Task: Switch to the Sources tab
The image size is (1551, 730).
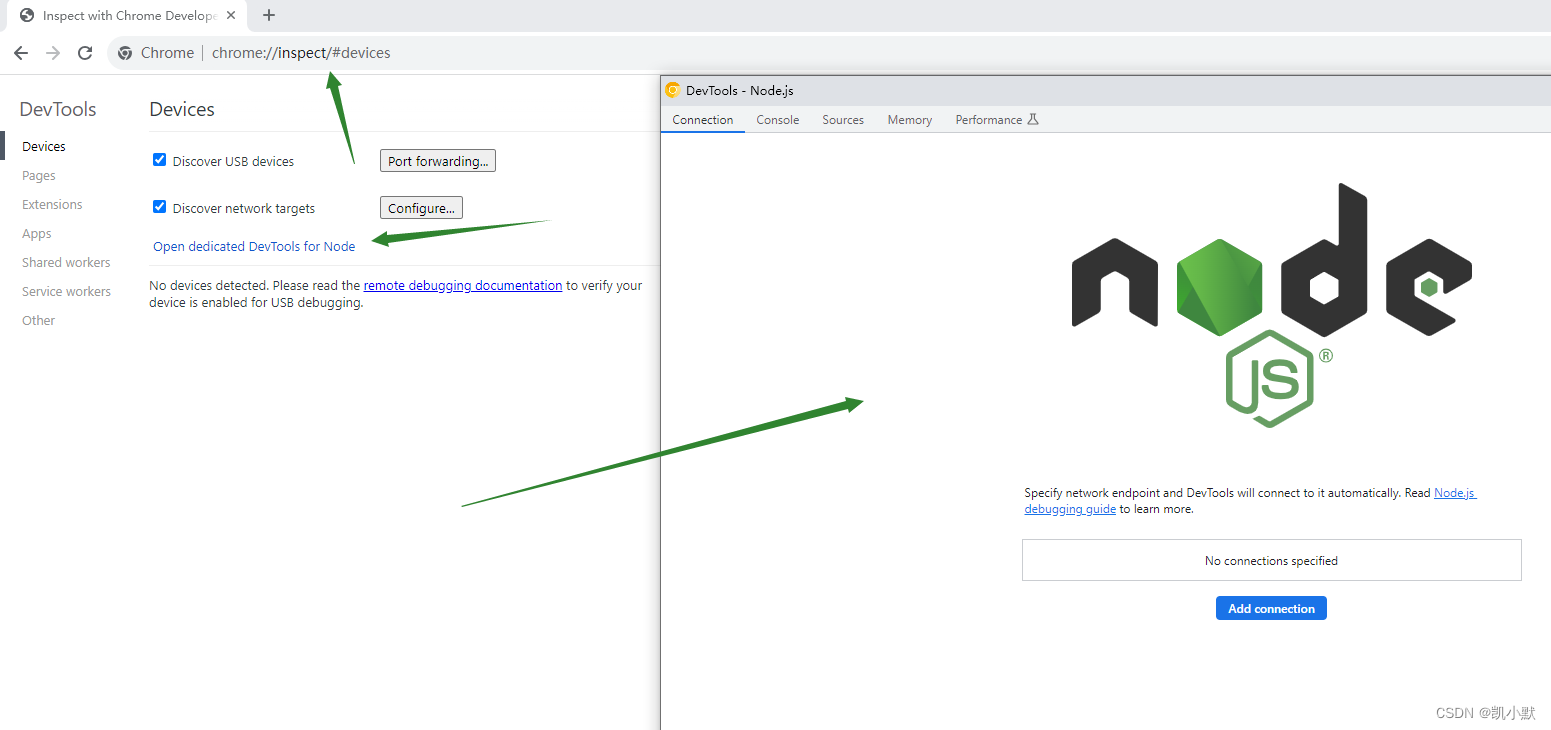Action: 843,119
